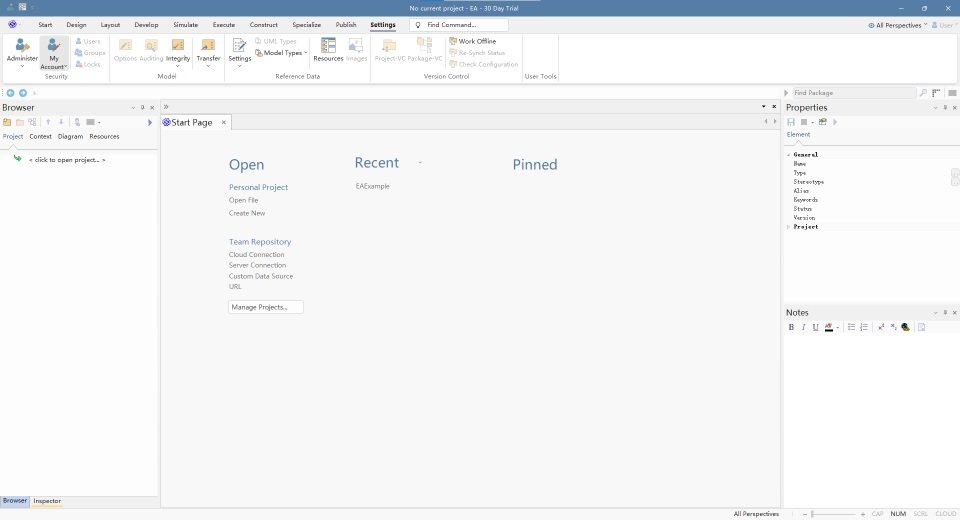This screenshot has width=960, height=520.
Task: Insert numbered list in Notes
Action: coord(864,327)
